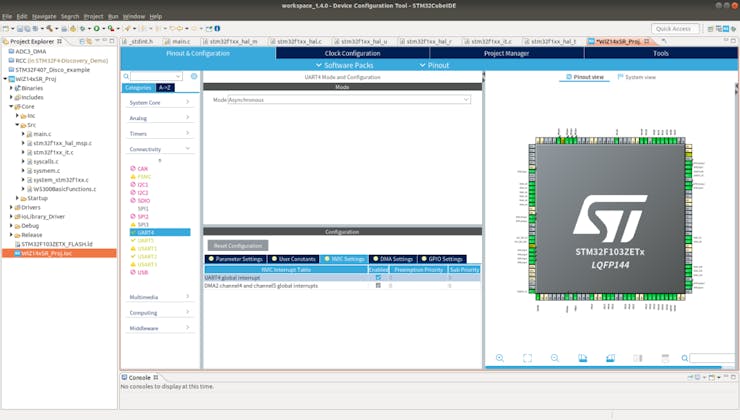The width and height of the screenshot is (740, 420).
Task: Select the SPI1 peripheral
Action: click(x=143, y=208)
